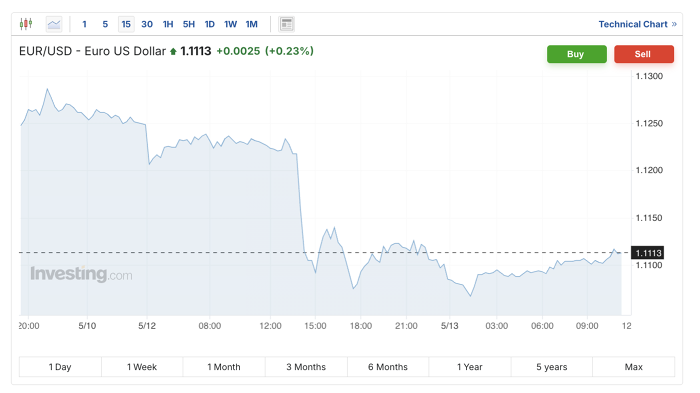Select the area chart type icon
The width and height of the screenshot is (700, 393).
point(54,24)
